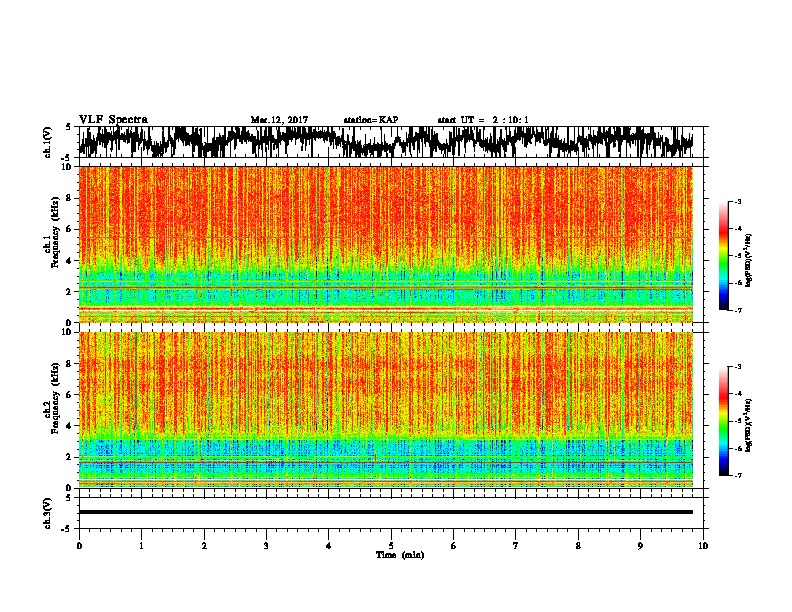This screenshot has height=612, width=792.
Task: Click the "station=KAP" label
Action: (x=371, y=120)
